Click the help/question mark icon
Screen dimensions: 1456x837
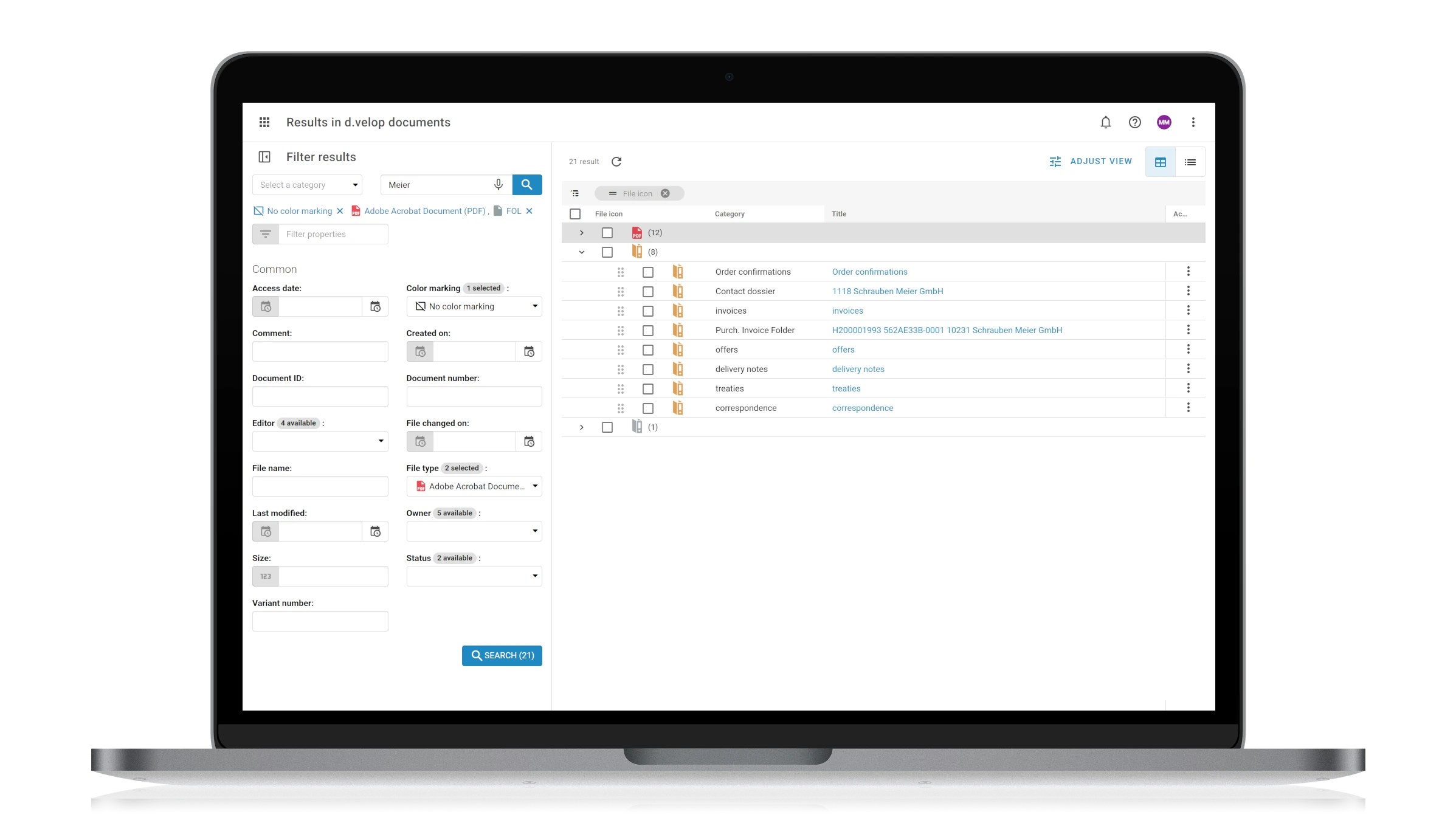pyautogui.click(x=1135, y=122)
